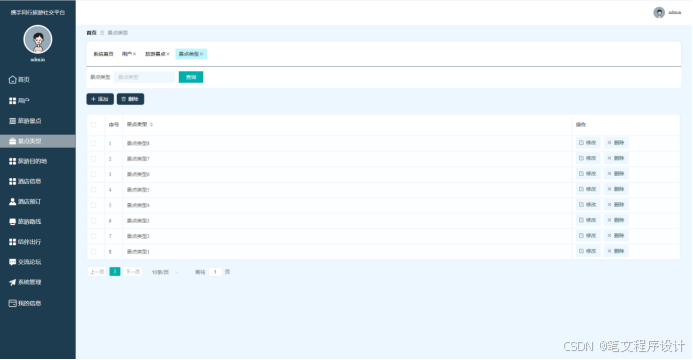Click 修改 edit for row number 4
Image resolution: width=693 pixels, height=360 pixels.
588,189
